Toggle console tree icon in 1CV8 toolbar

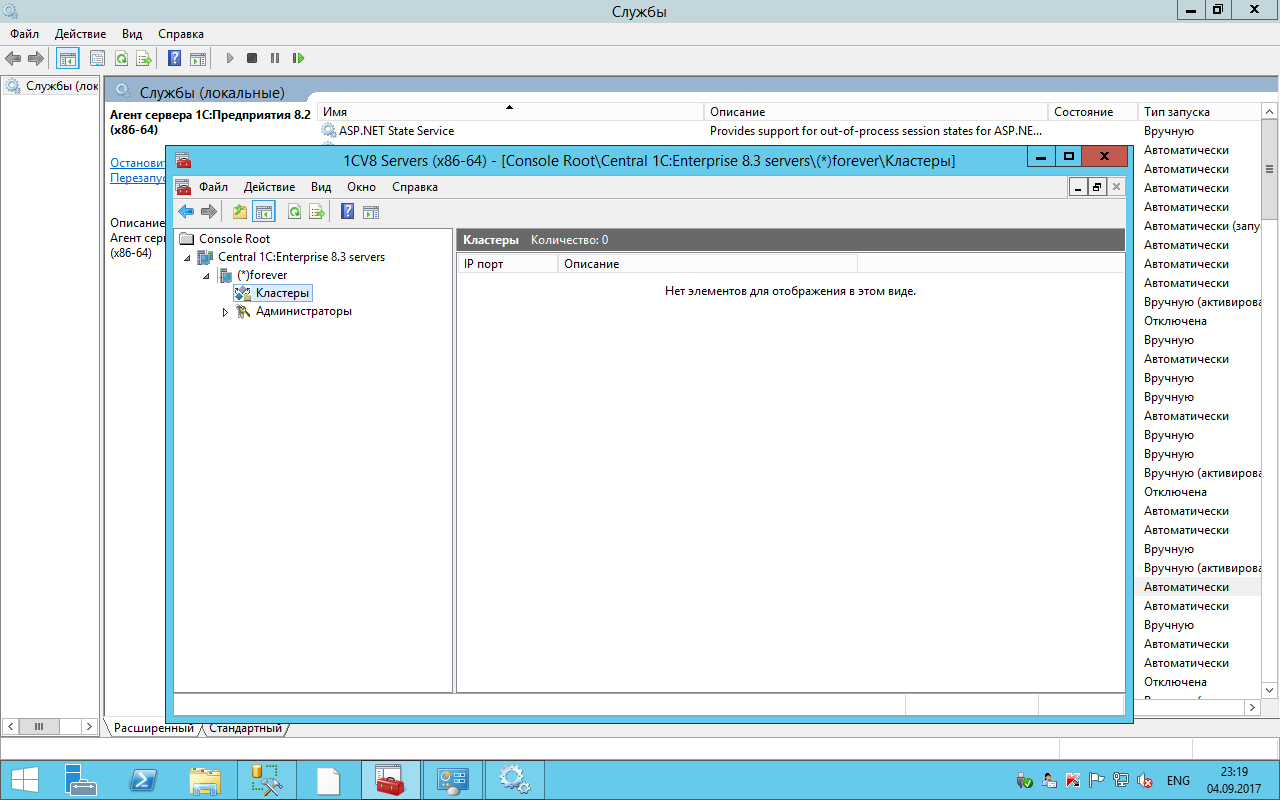coord(264,211)
